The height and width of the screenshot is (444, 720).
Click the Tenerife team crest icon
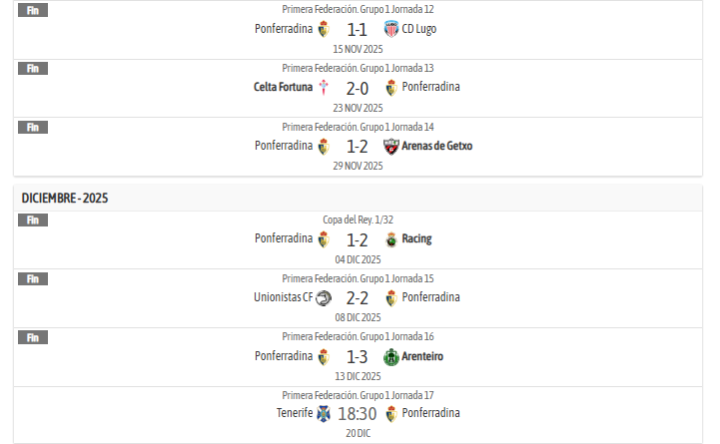(x=323, y=414)
